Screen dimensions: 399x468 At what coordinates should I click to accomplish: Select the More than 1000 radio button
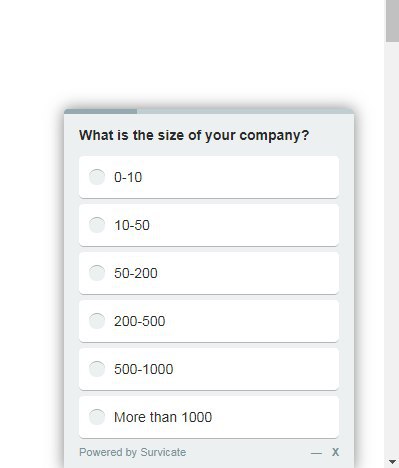point(97,417)
